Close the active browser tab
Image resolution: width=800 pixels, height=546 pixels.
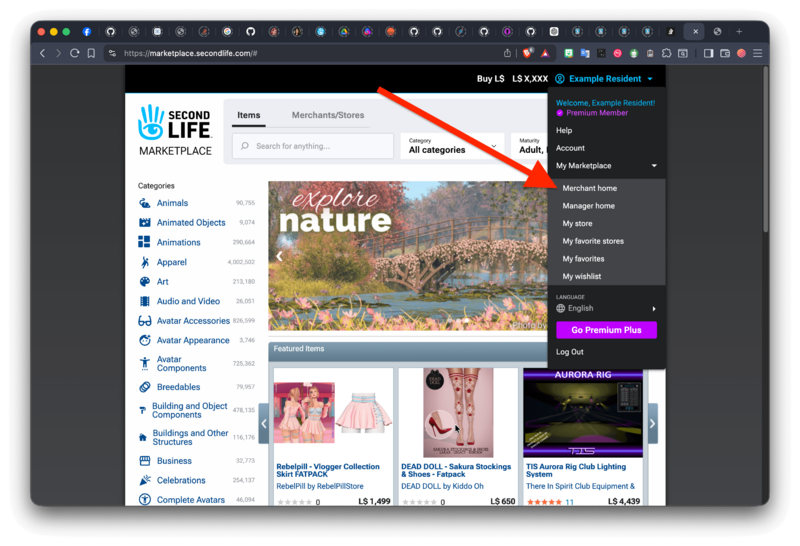(x=695, y=32)
